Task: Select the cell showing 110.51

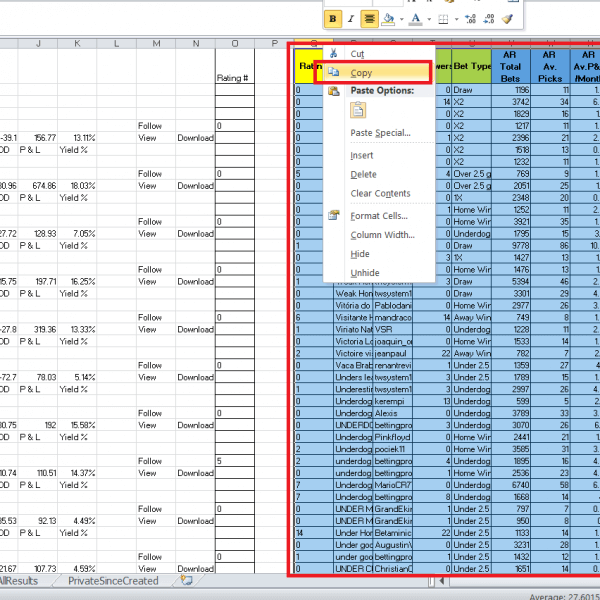Action: (x=38, y=473)
